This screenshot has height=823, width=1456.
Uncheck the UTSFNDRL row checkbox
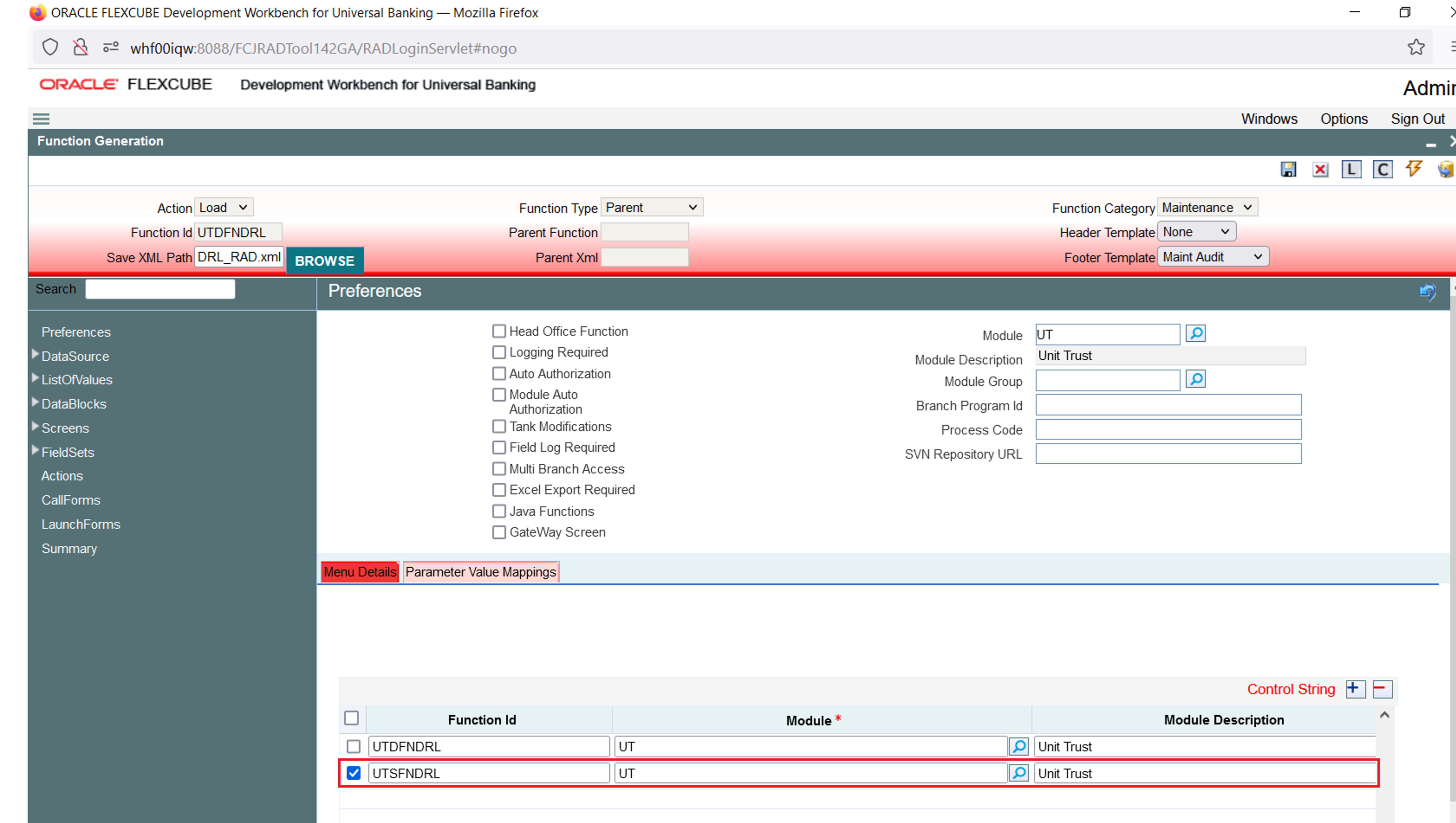point(353,773)
